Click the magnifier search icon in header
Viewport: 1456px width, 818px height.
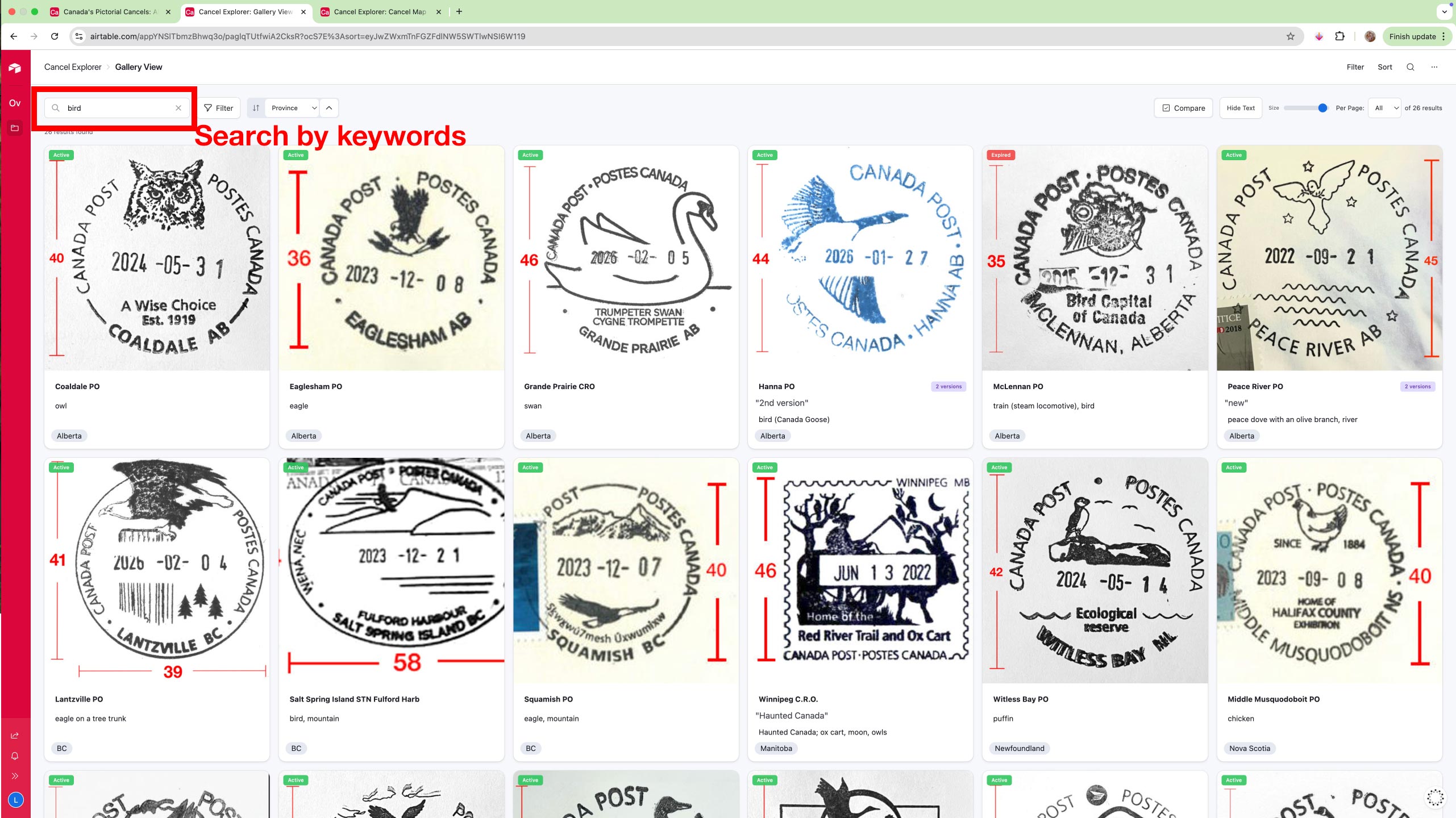[x=1410, y=67]
